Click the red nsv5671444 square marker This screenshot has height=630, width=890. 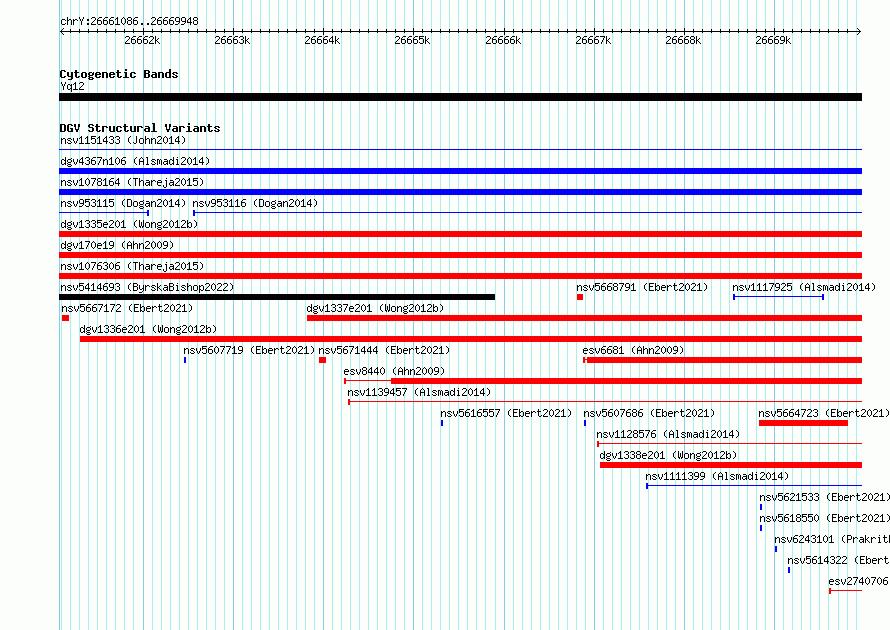322,360
